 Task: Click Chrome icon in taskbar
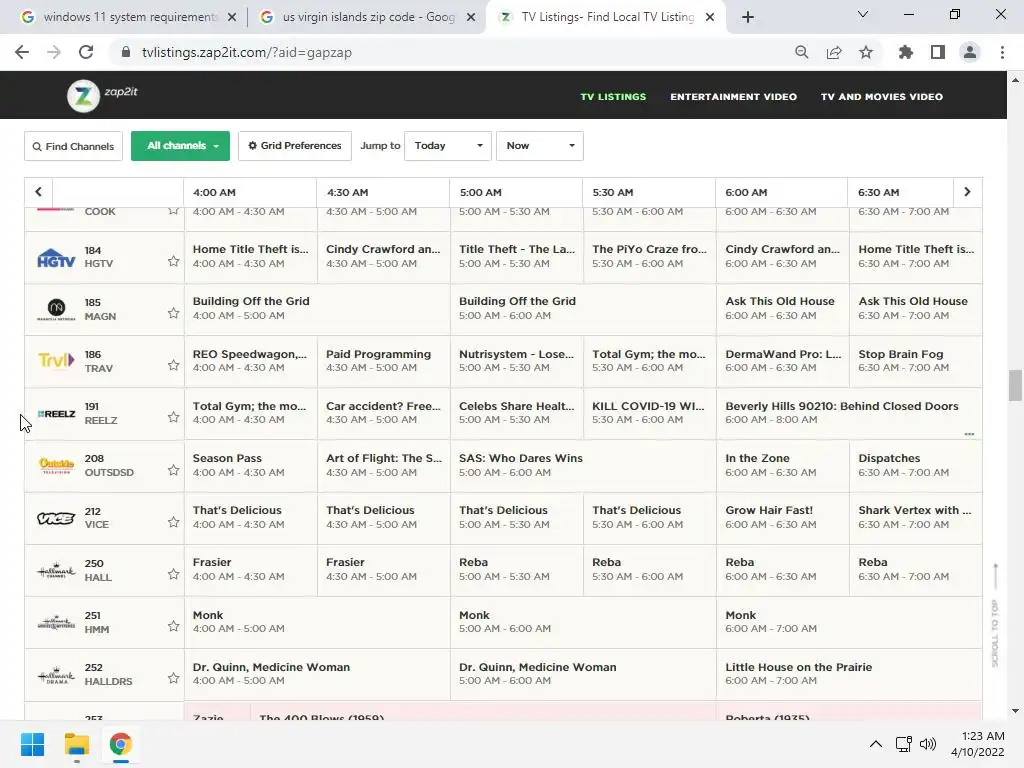[x=120, y=744]
